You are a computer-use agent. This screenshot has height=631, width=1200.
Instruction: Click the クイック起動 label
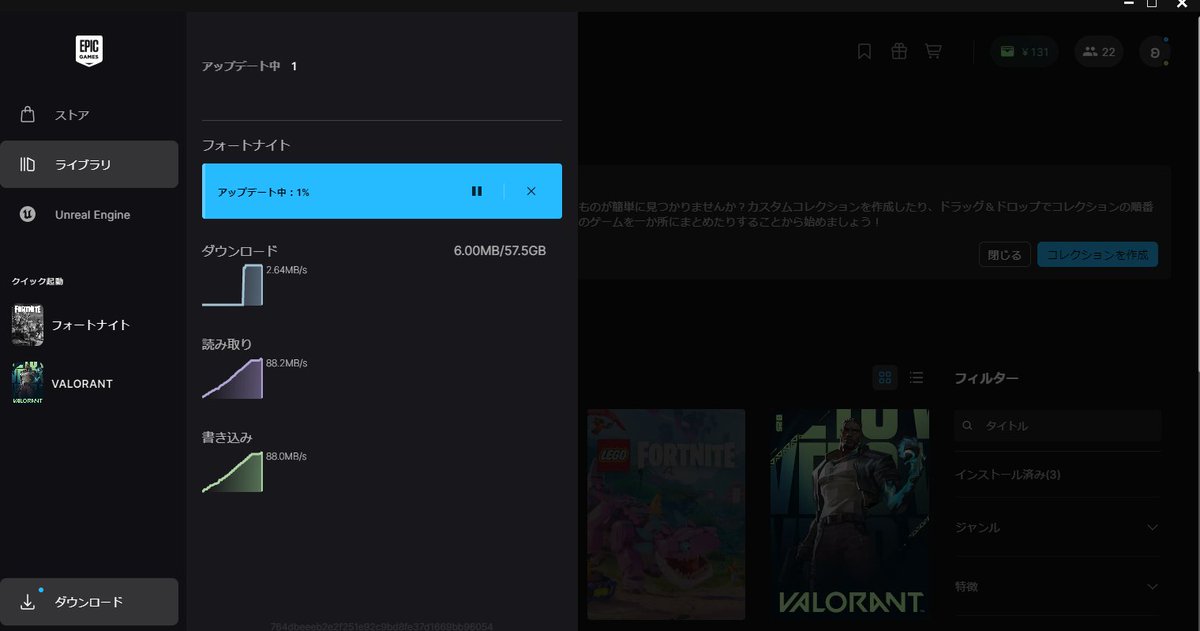point(38,281)
